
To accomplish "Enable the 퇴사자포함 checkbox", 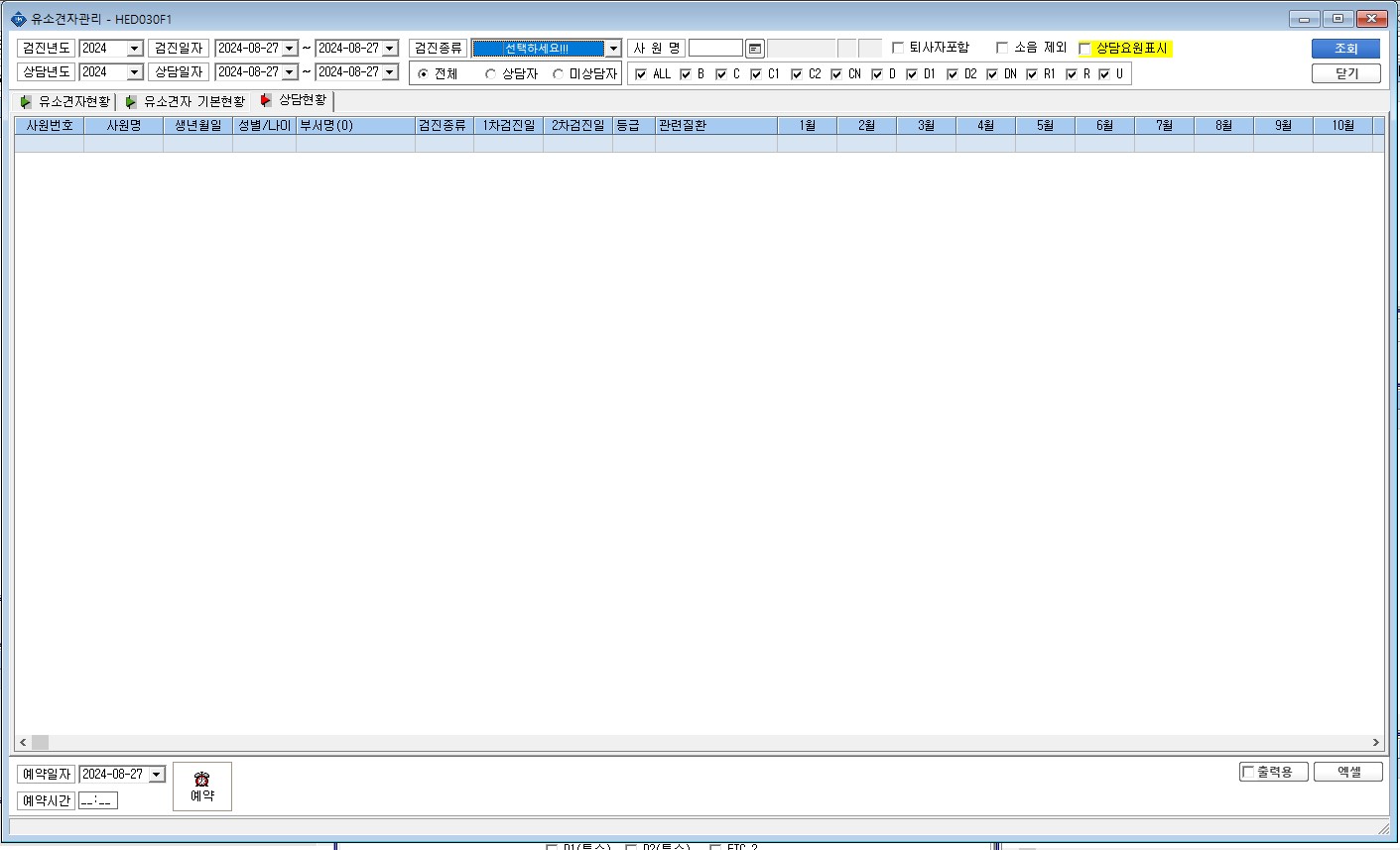I will [898, 48].
